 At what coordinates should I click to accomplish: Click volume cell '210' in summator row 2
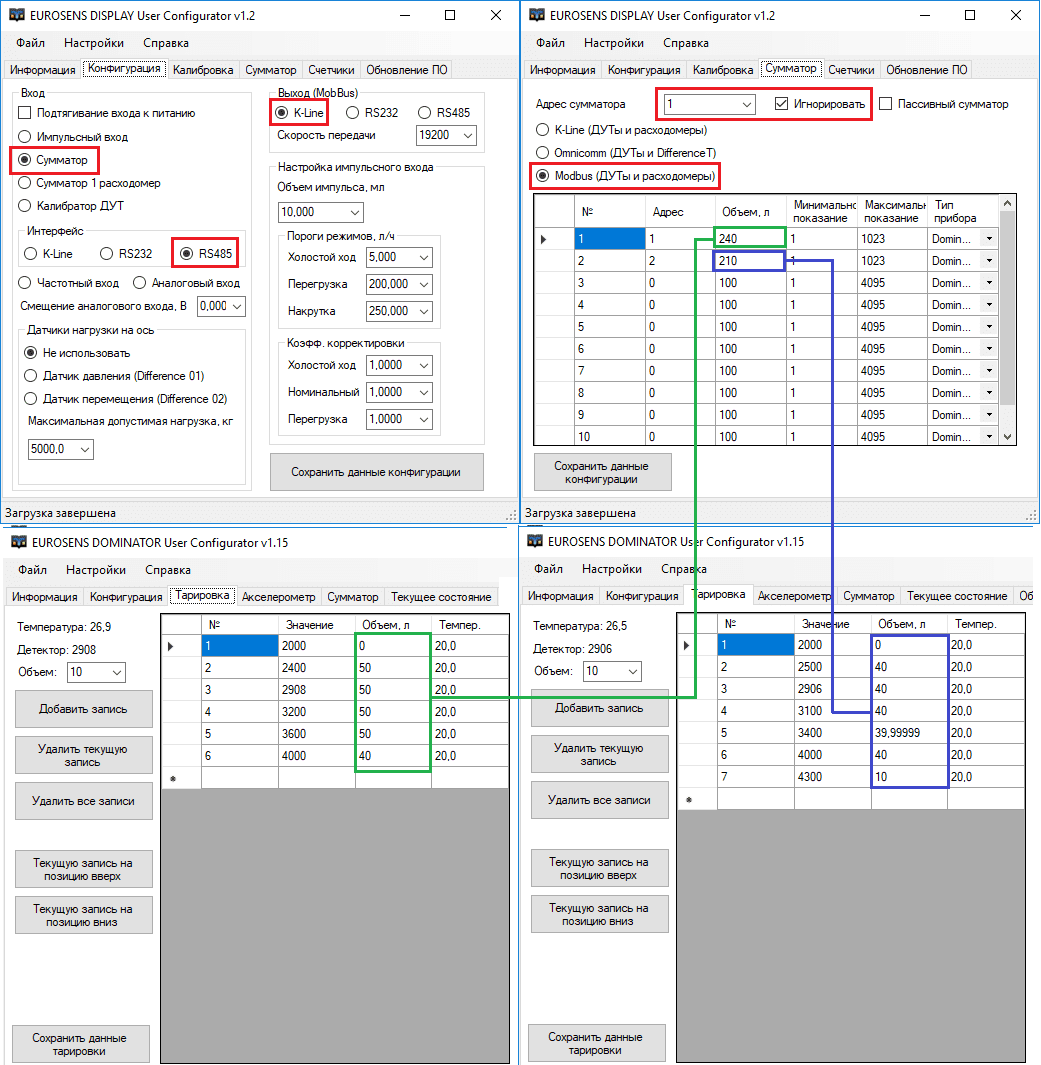tap(750, 261)
